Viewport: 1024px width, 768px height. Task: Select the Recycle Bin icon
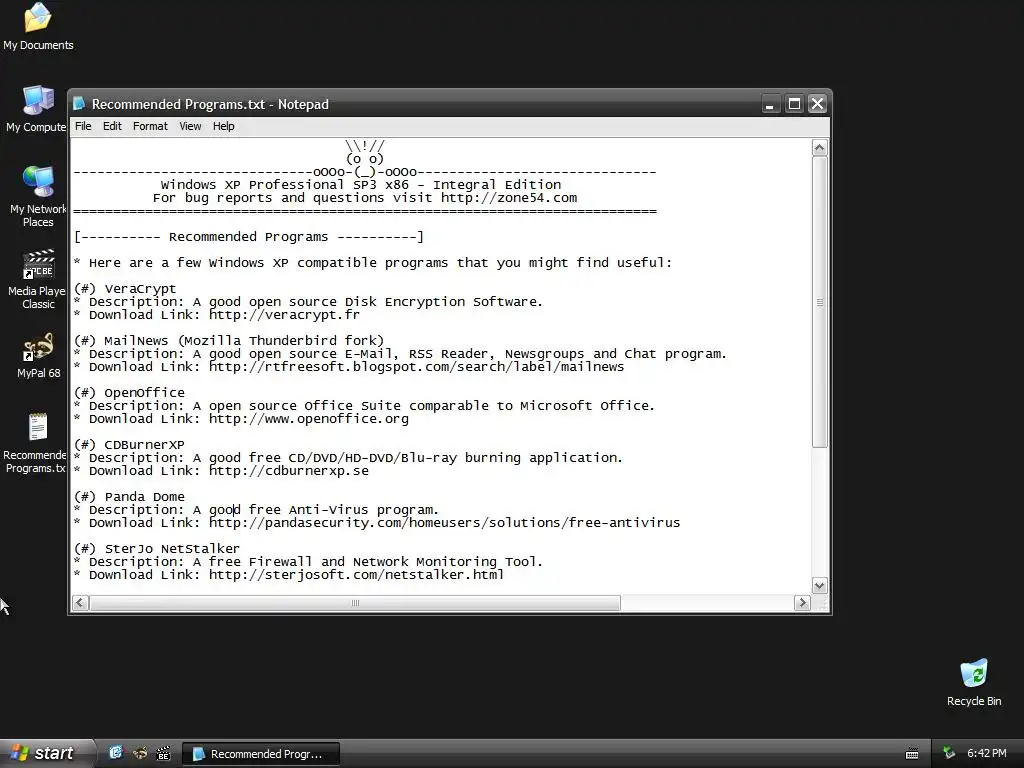coord(974,682)
